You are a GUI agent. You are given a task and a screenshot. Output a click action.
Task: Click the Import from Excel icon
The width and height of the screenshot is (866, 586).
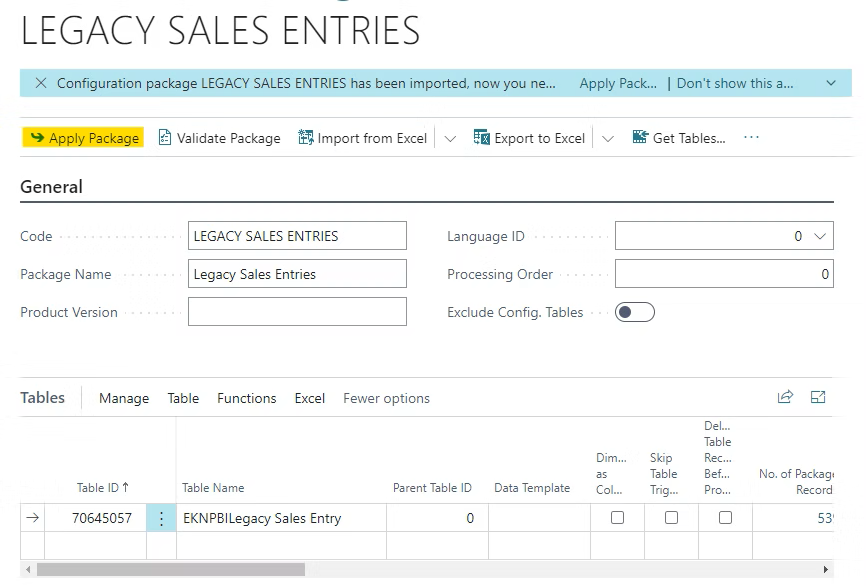point(306,138)
